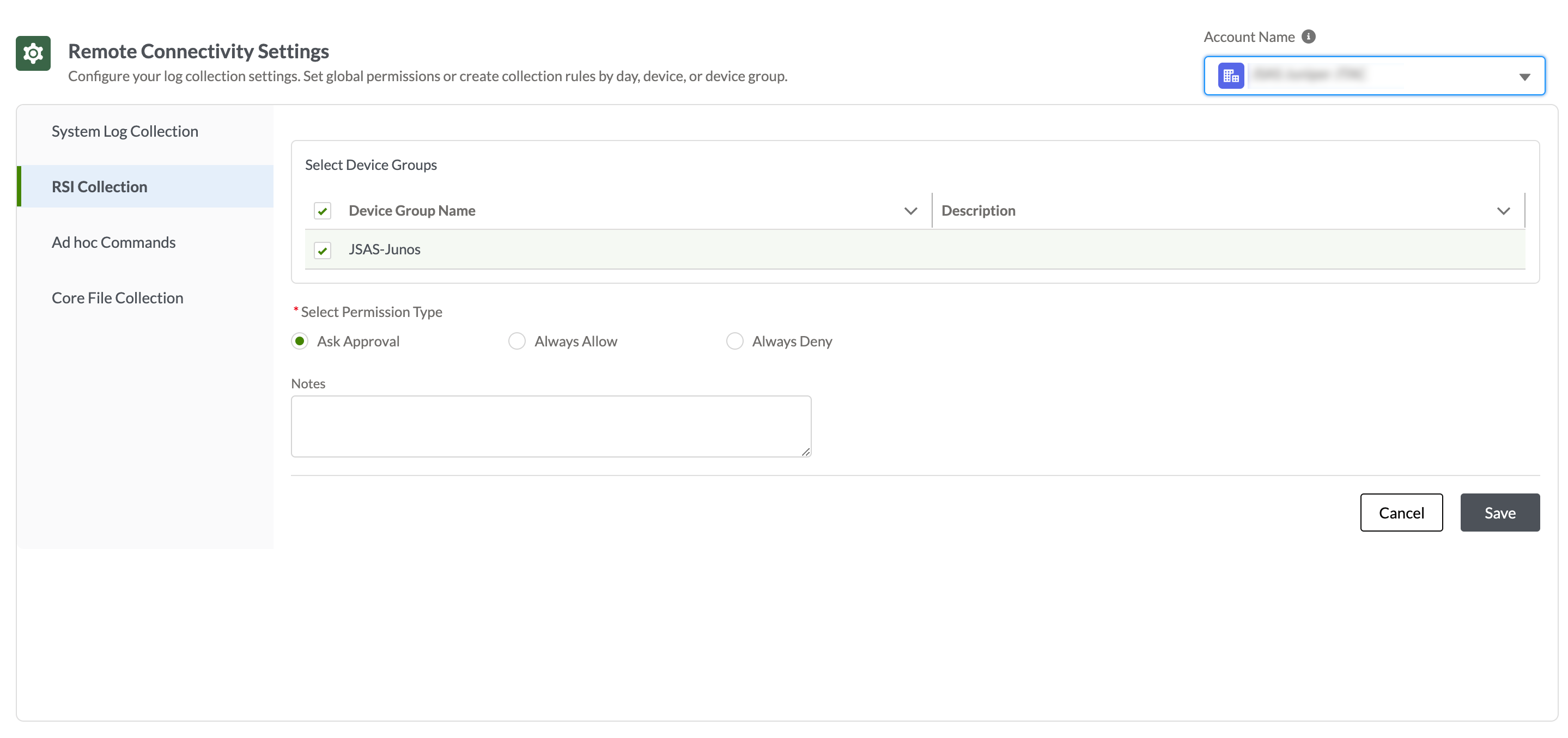Image resolution: width=1568 pixels, height=738 pixels.
Task: Expand the Device Group Name column dropdown
Action: pos(910,211)
